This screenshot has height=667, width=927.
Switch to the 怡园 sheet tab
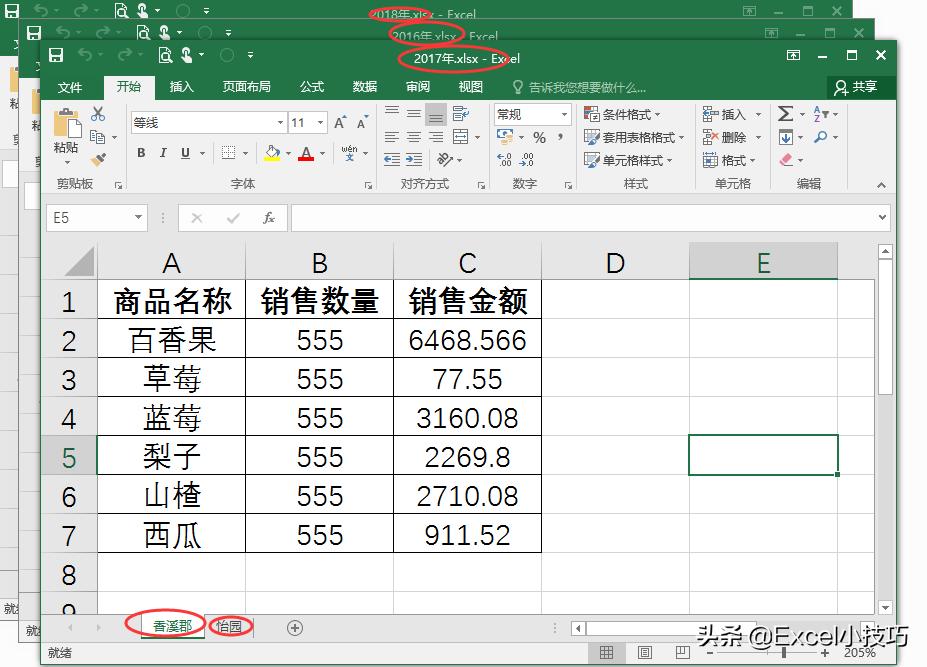[x=230, y=626]
